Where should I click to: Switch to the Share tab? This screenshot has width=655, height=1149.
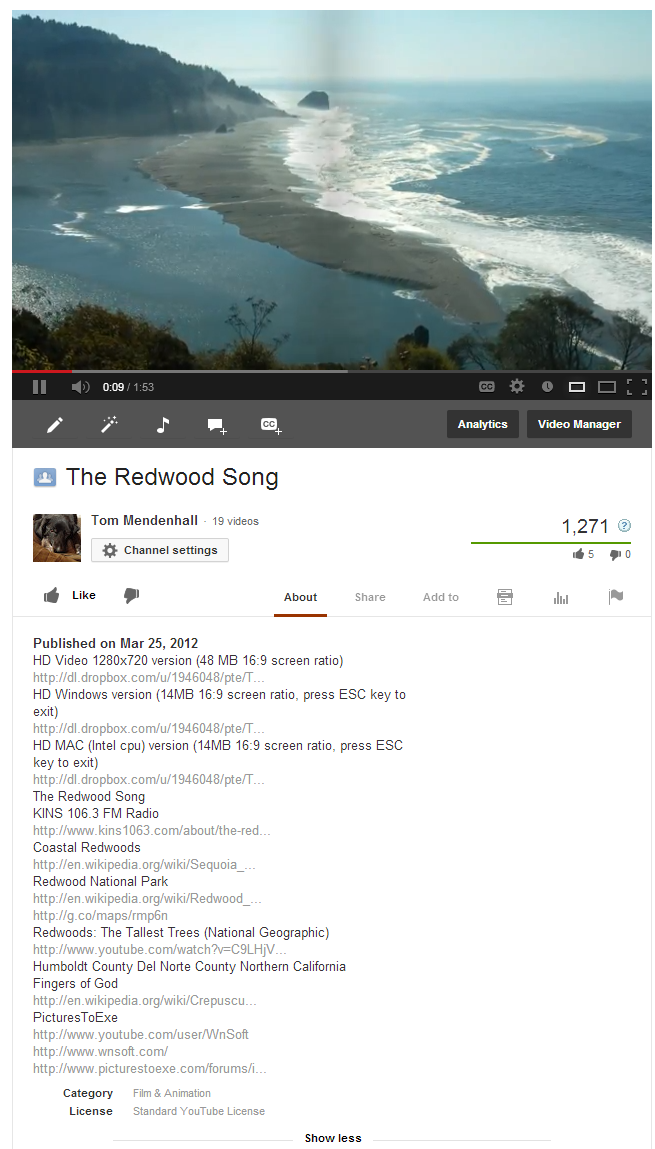pos(370,597)
